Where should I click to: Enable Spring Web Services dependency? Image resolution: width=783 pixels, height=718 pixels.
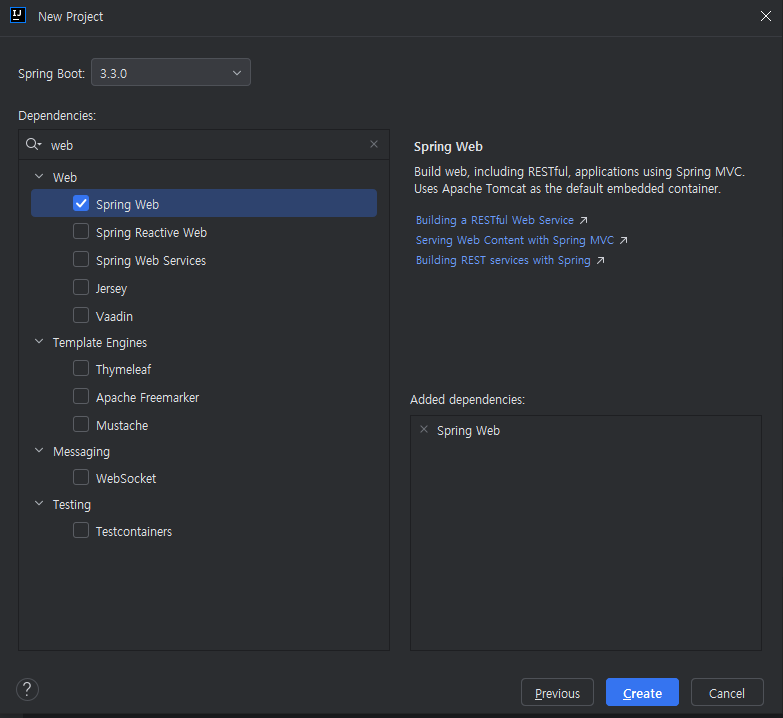[81, 259]
